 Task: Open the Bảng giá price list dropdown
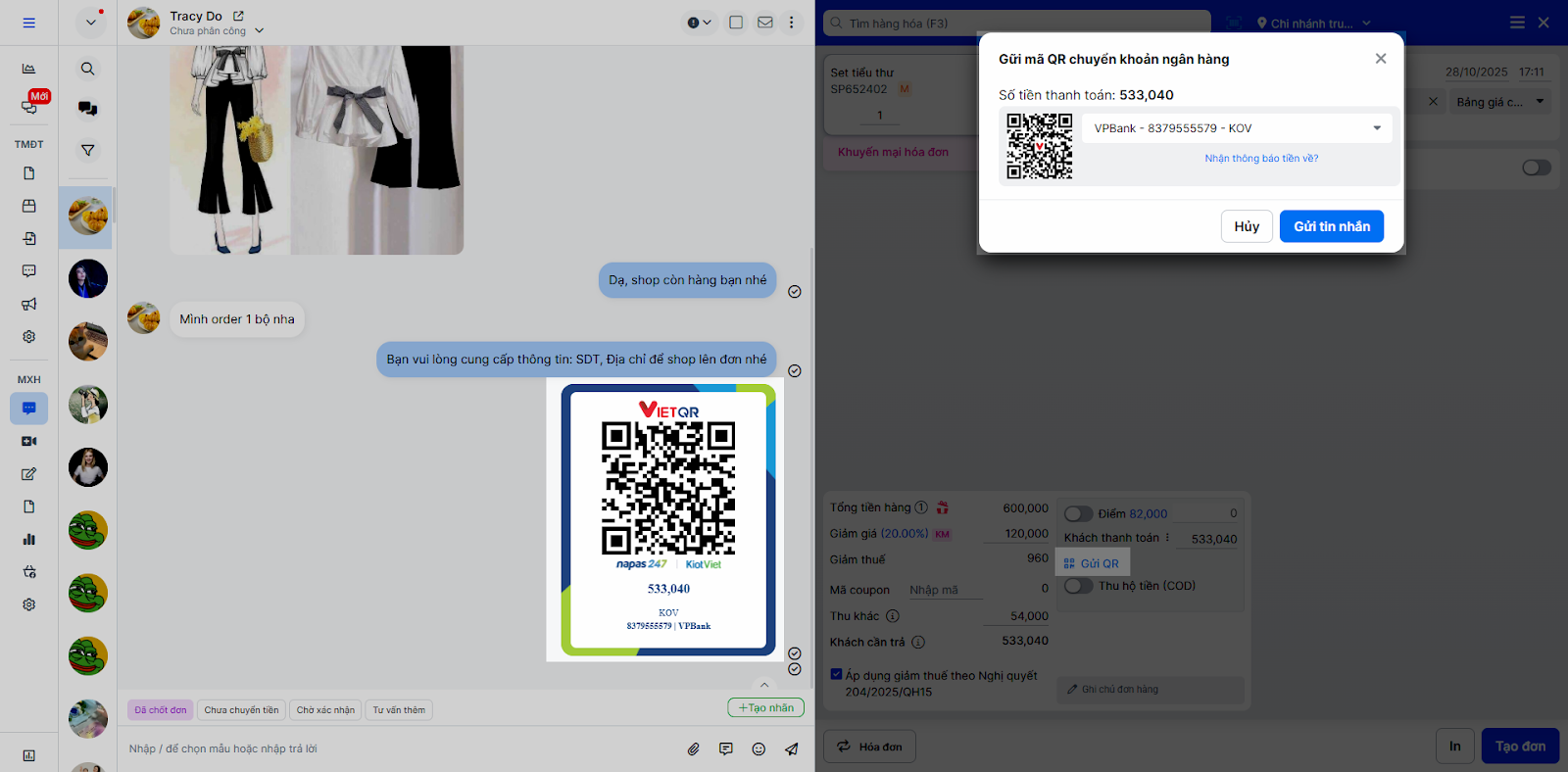1500,102
